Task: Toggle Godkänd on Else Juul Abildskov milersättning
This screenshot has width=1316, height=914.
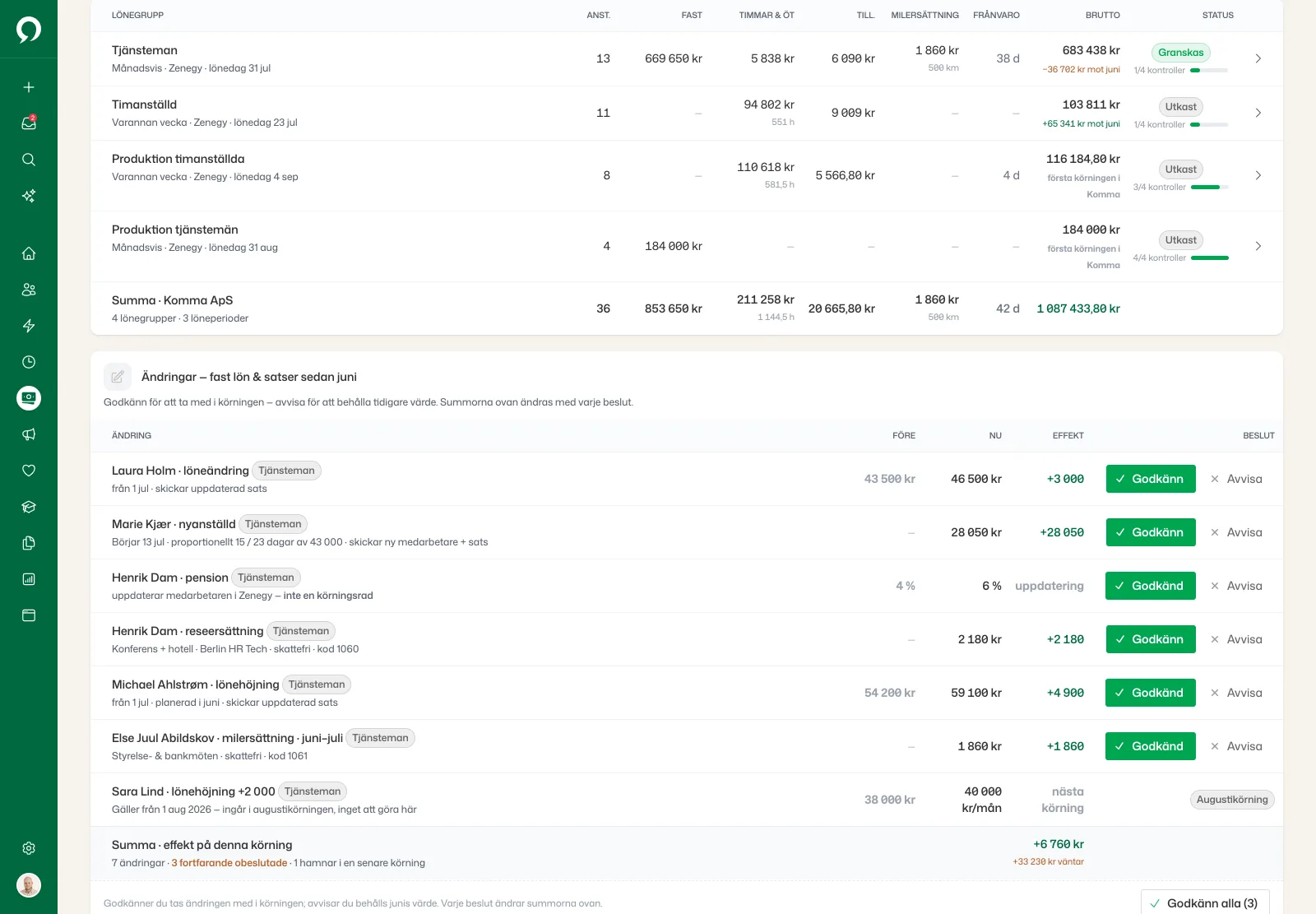Action: pyautogui.click(x=1151, y=746)
